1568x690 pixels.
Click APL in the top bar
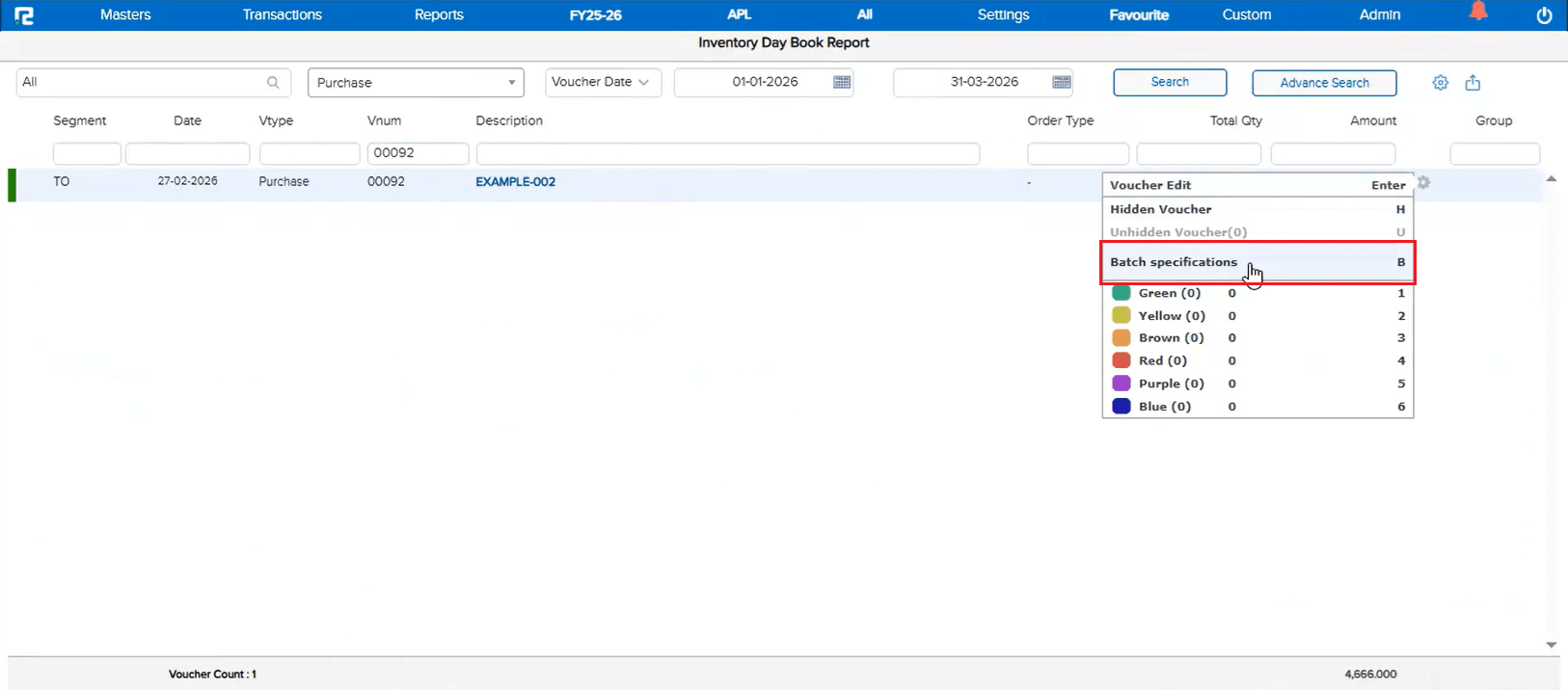[739, 15]
